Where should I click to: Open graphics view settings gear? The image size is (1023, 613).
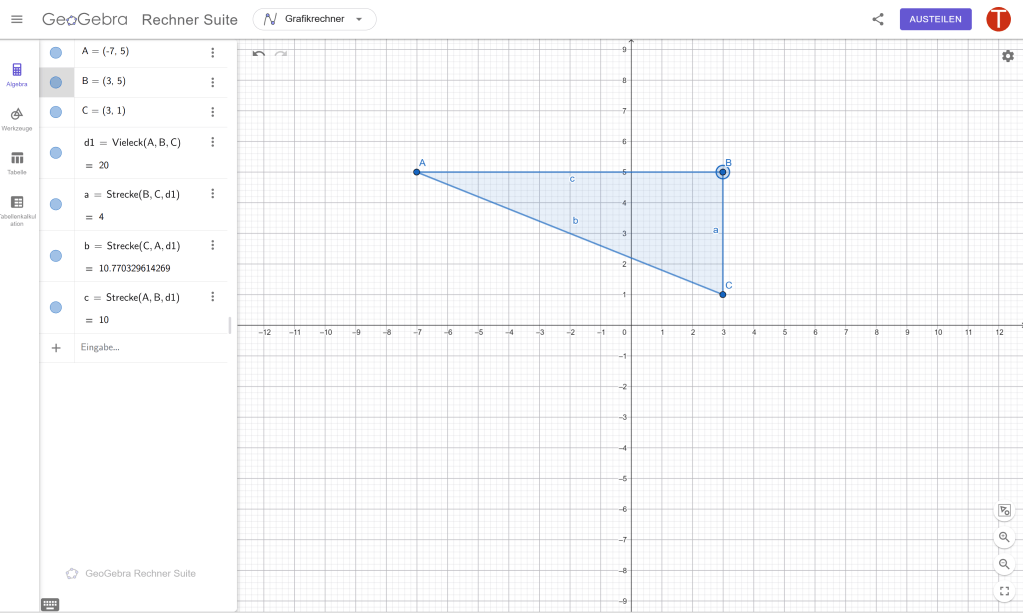click(1007, 56)
